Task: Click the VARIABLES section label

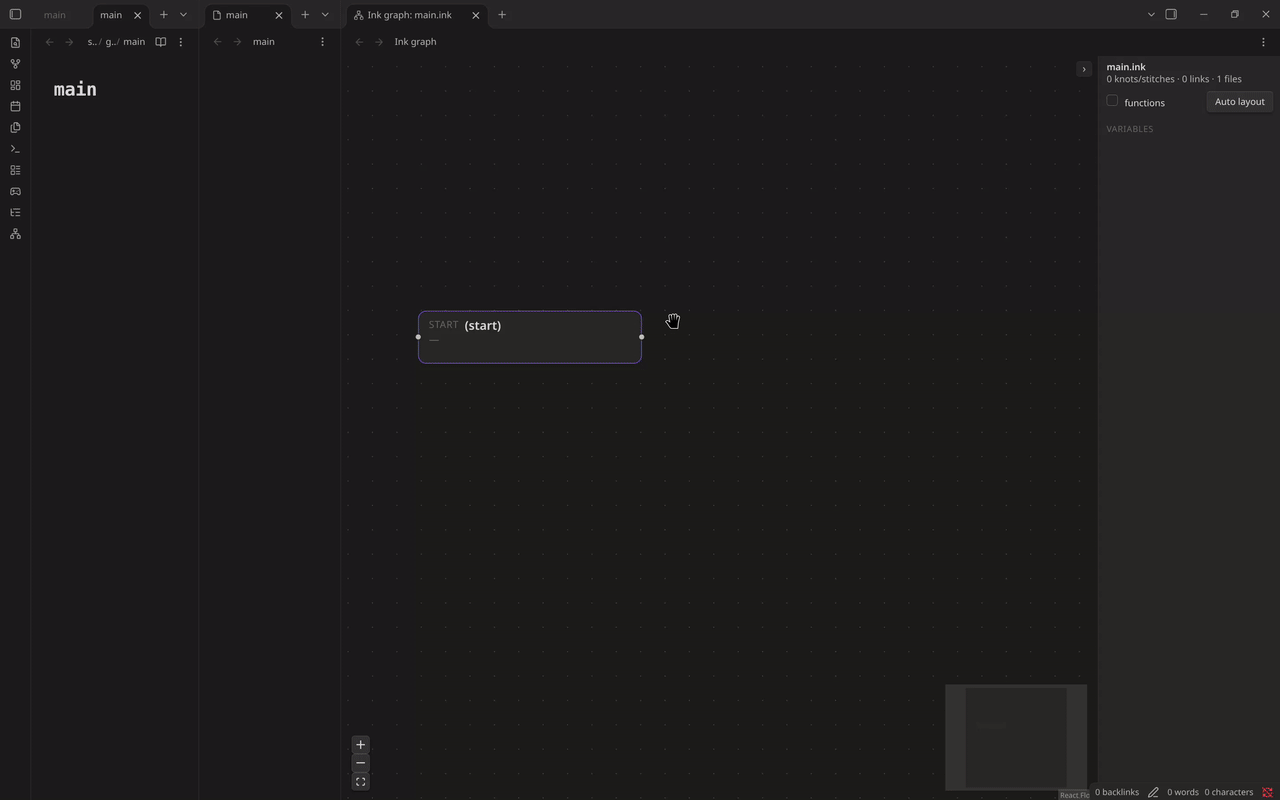Action: click(x=1130, y=129)
